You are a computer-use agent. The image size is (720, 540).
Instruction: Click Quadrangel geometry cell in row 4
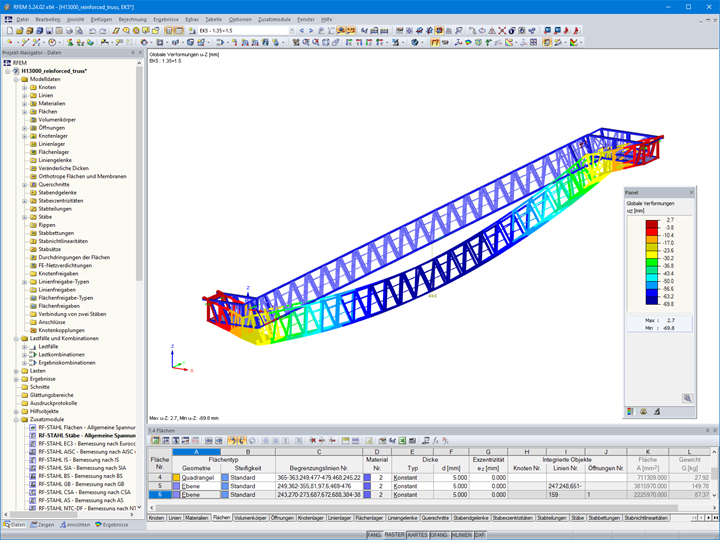click(198, 478)
